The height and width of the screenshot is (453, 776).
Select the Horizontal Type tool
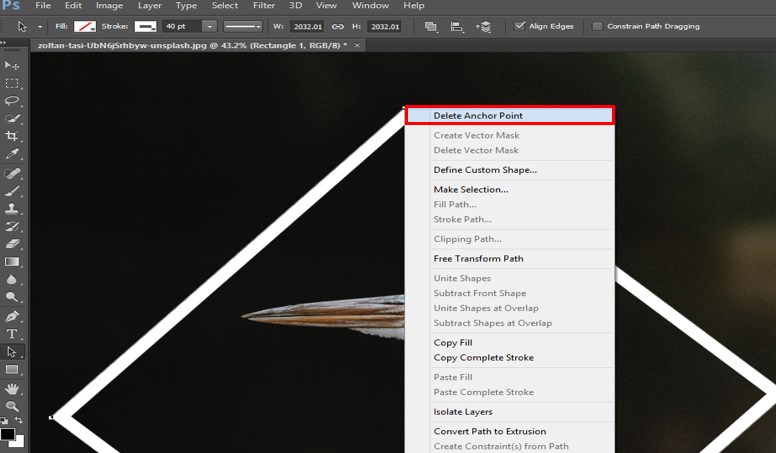point(12,334)
